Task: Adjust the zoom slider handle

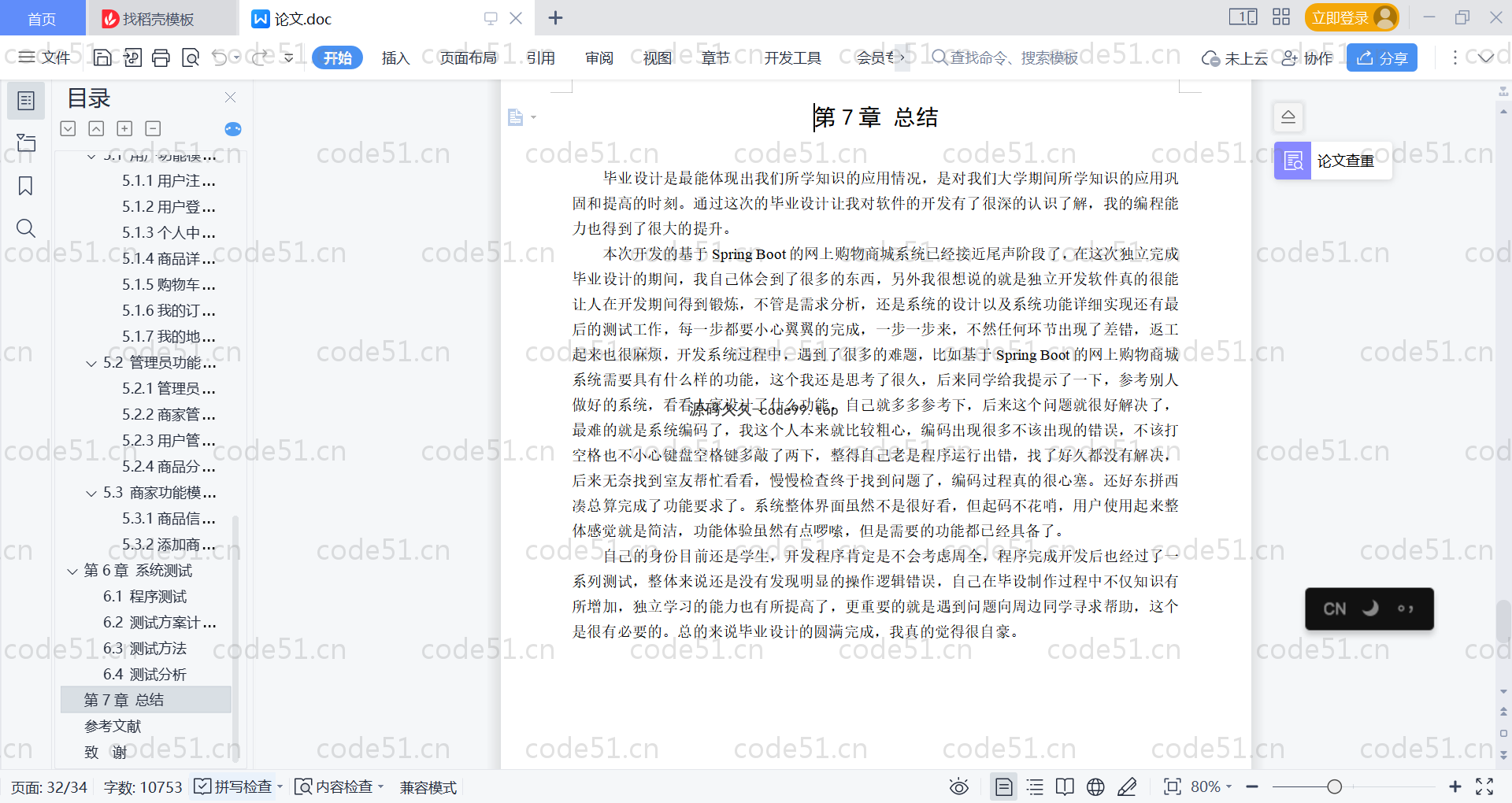Action: (1334, 786)
